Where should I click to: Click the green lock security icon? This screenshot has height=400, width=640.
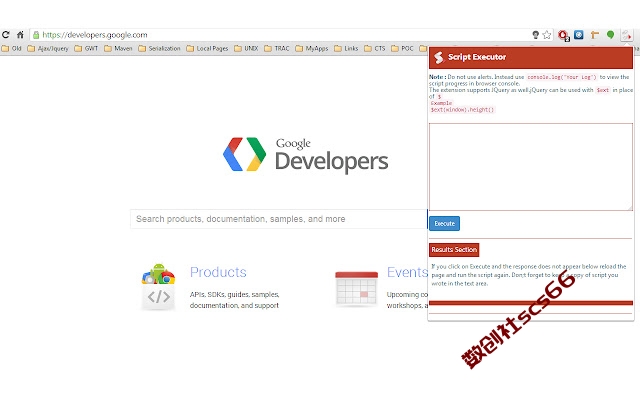click(36, 35)
